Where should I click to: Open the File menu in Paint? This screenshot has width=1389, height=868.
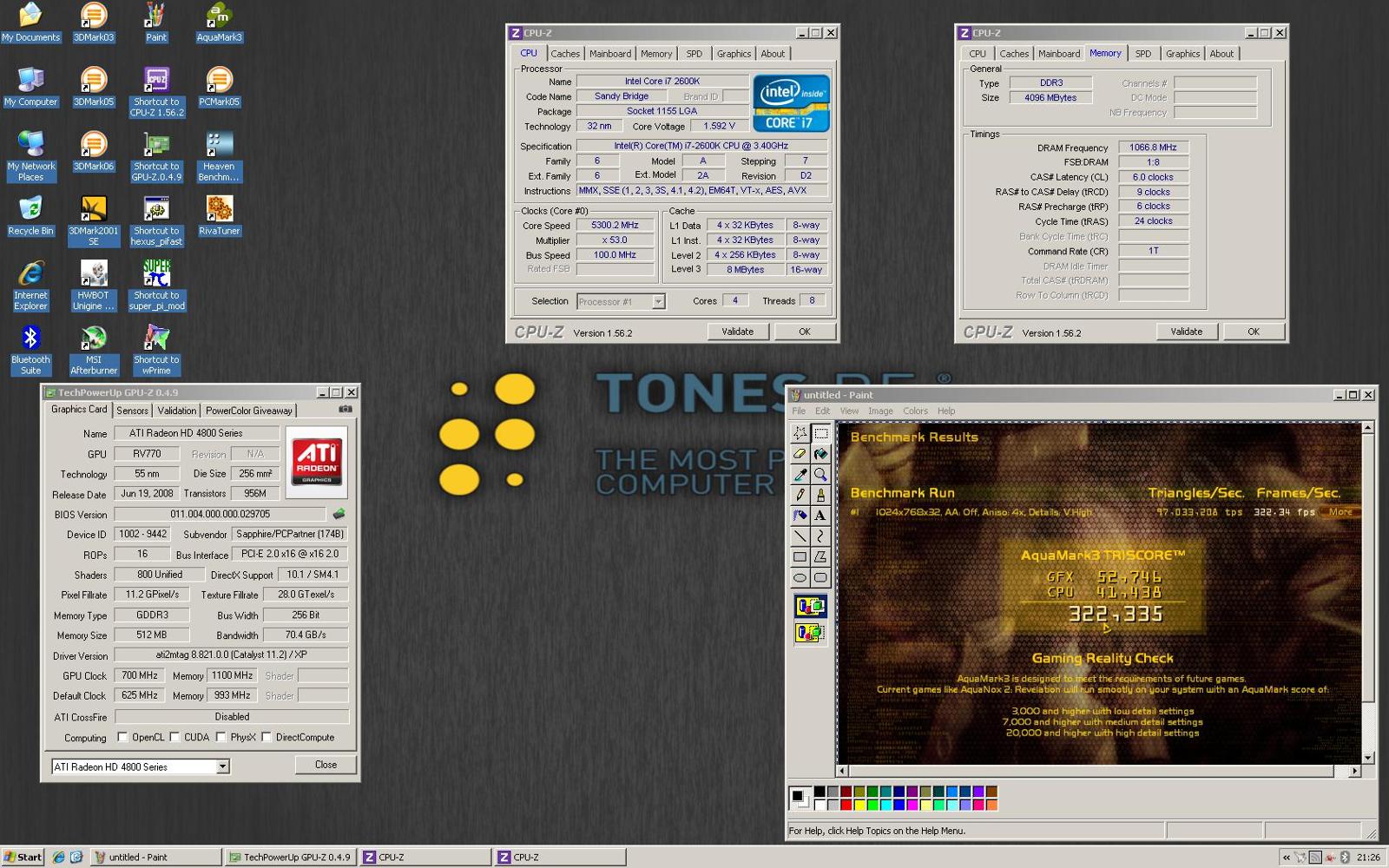(x=799, y=411)
